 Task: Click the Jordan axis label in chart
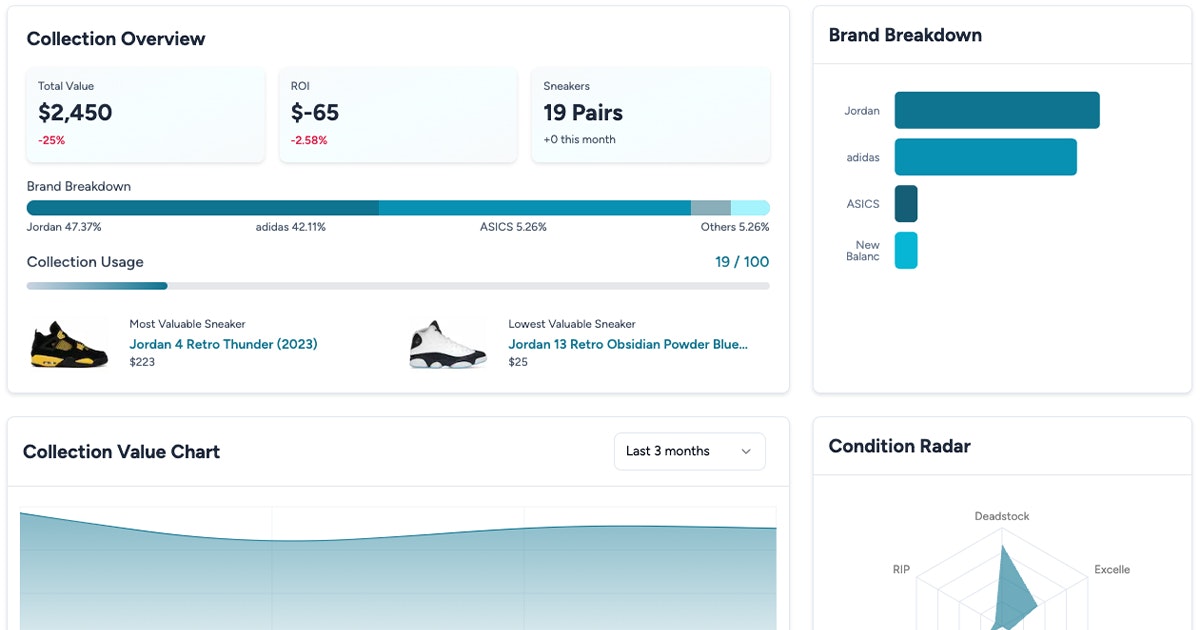862,111
